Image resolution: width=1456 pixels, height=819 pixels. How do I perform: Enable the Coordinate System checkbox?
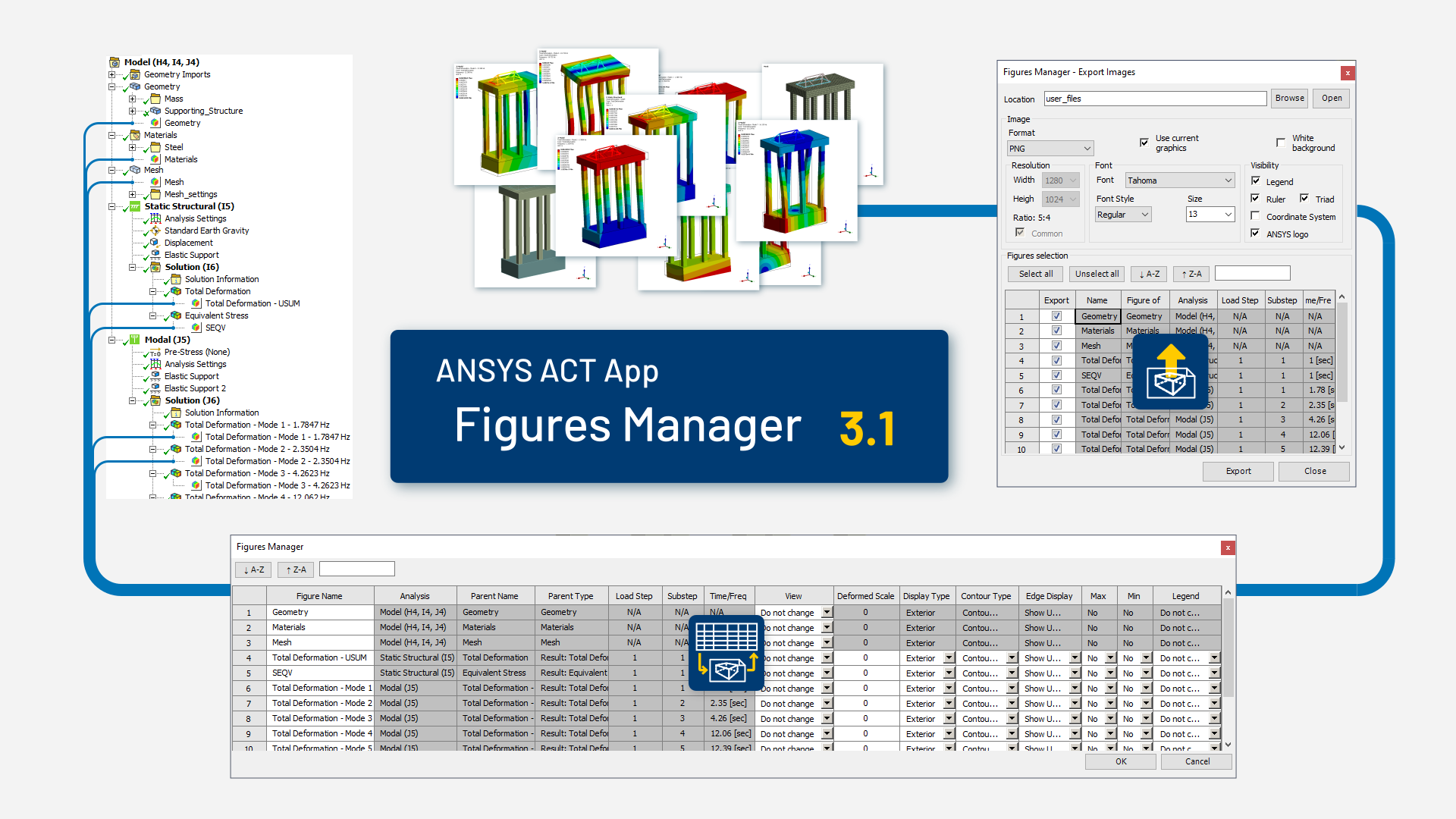1256,216
